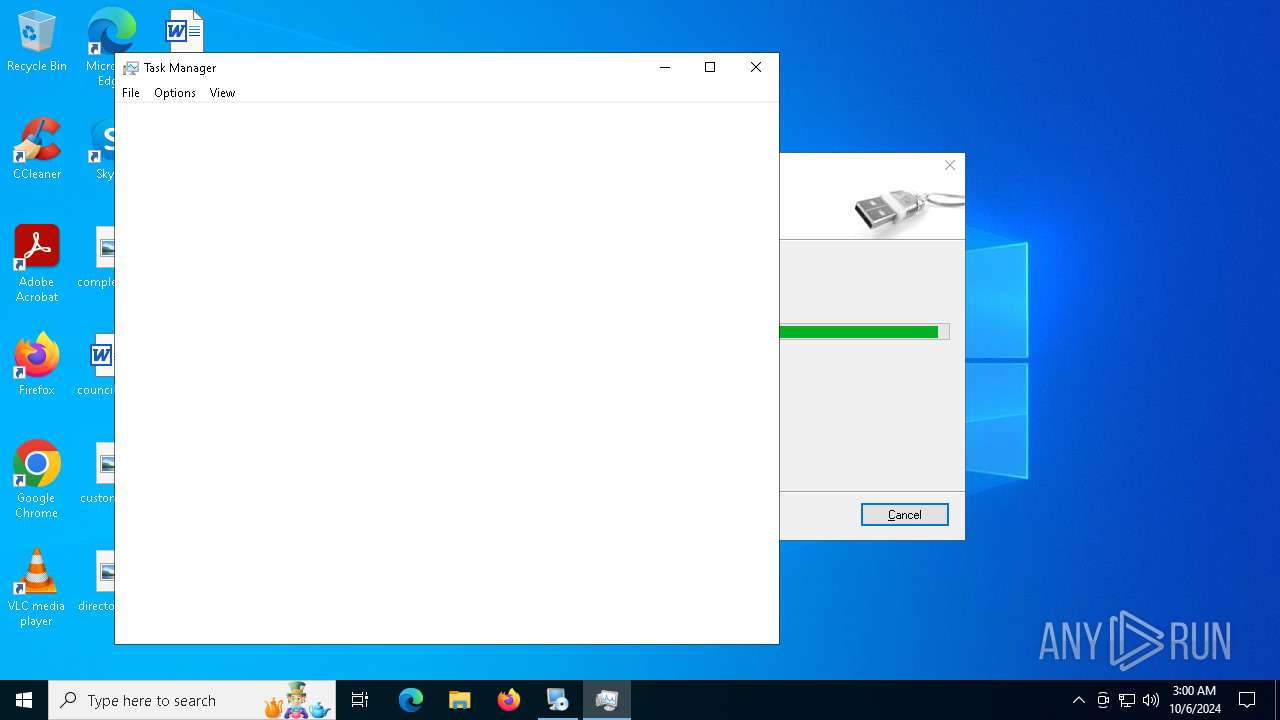Minimize the Task Manager window
Image resolution: width=1280 pixels, height=720 pixels.
[x=664, y=68]
